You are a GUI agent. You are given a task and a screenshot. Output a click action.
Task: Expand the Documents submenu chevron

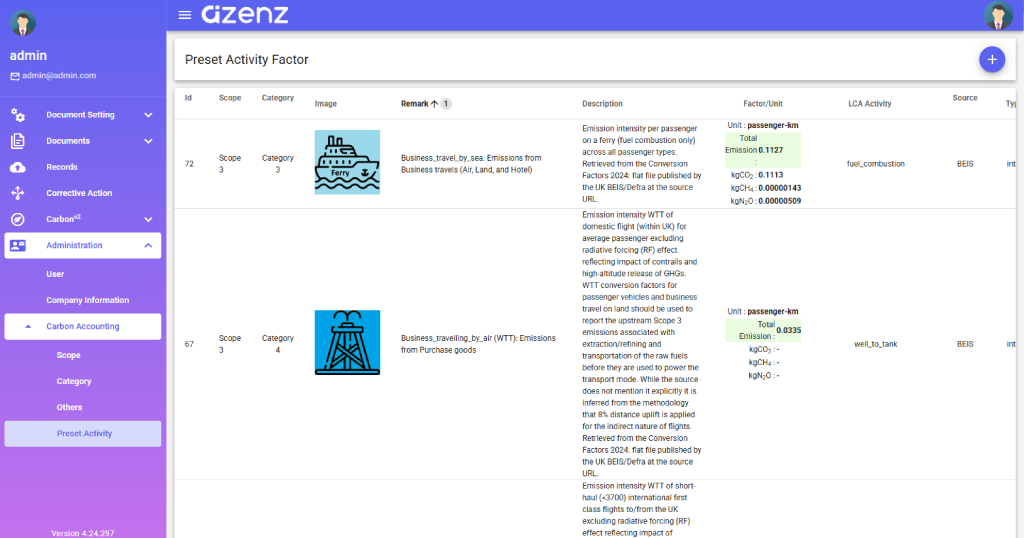[148, 141]
